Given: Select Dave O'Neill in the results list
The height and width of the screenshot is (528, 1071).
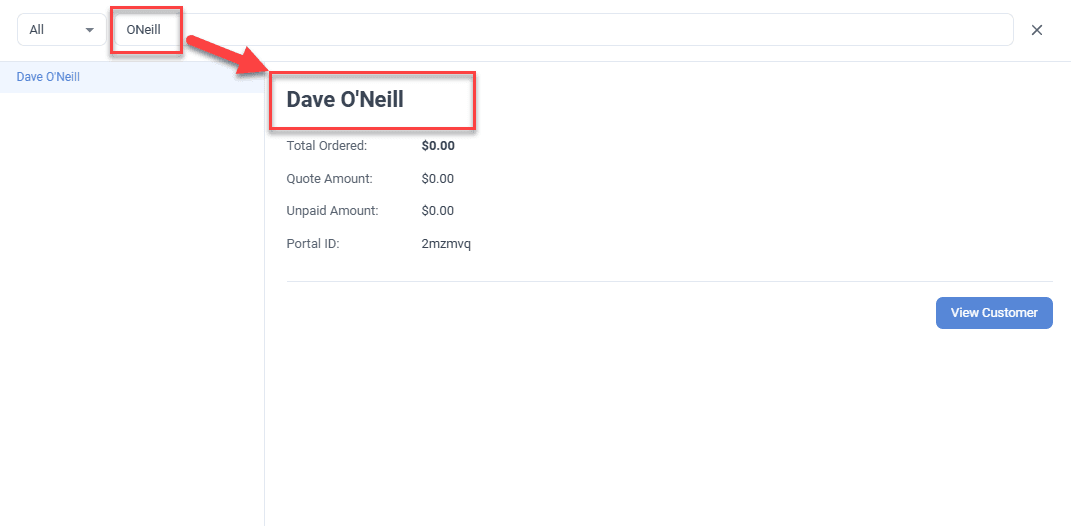Looking at the screenshot, I should click(x=48, y=77).
